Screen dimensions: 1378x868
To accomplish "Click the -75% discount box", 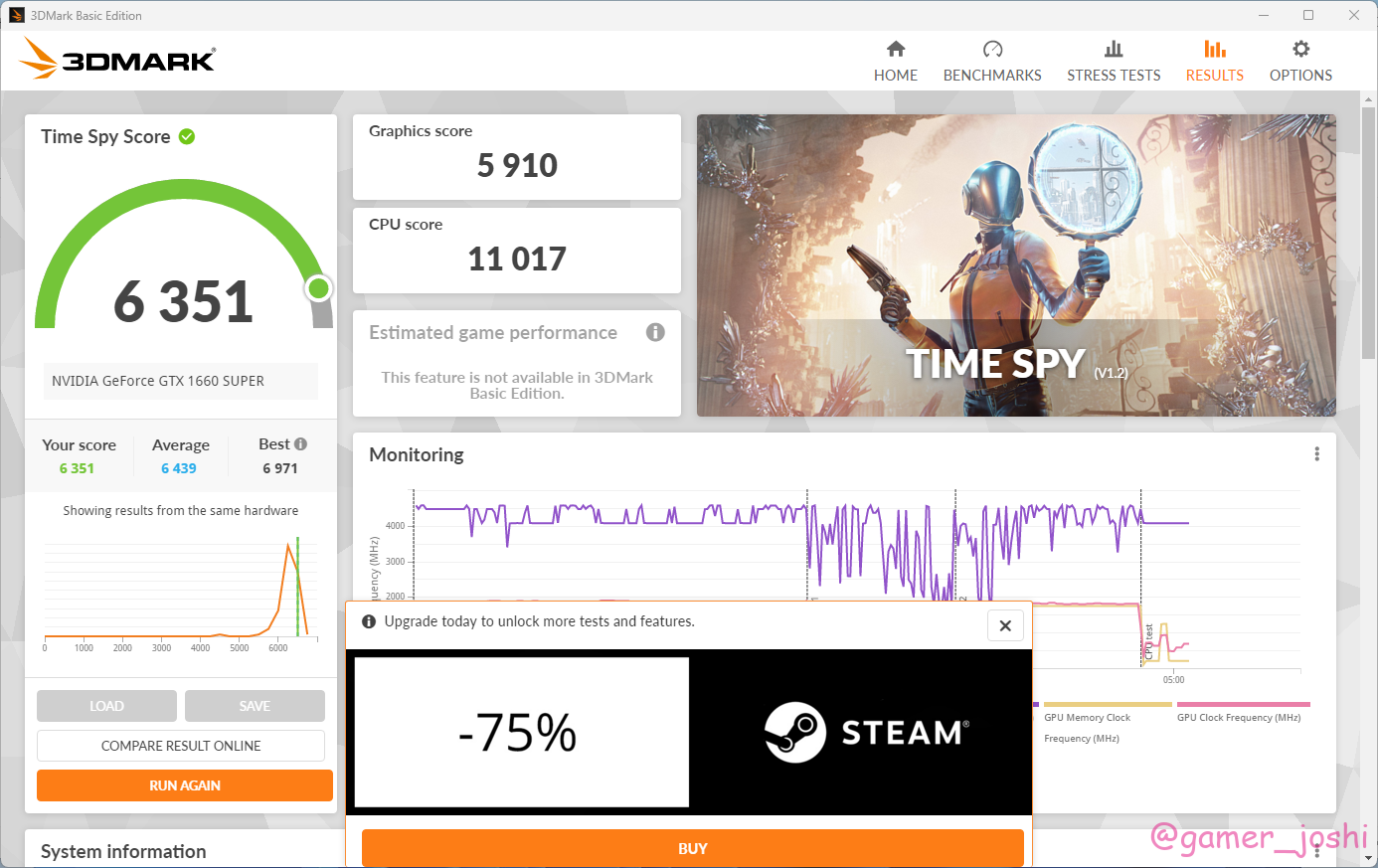I will click(x=521, y=732).
